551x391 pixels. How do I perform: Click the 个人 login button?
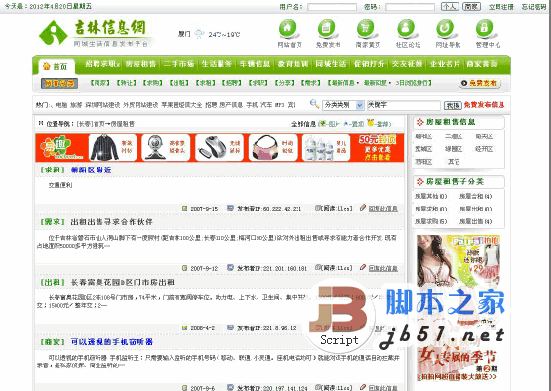pyautogui.click(x=450, y=6)
